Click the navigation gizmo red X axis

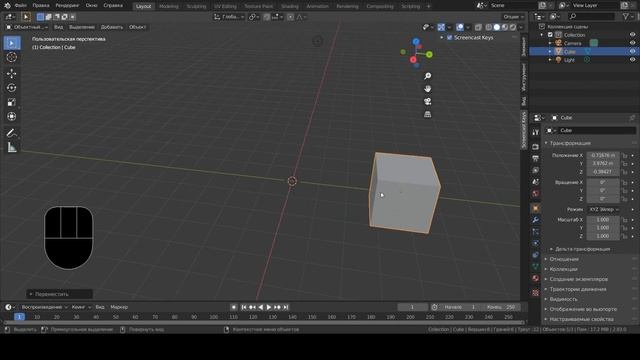coord(413,60)
